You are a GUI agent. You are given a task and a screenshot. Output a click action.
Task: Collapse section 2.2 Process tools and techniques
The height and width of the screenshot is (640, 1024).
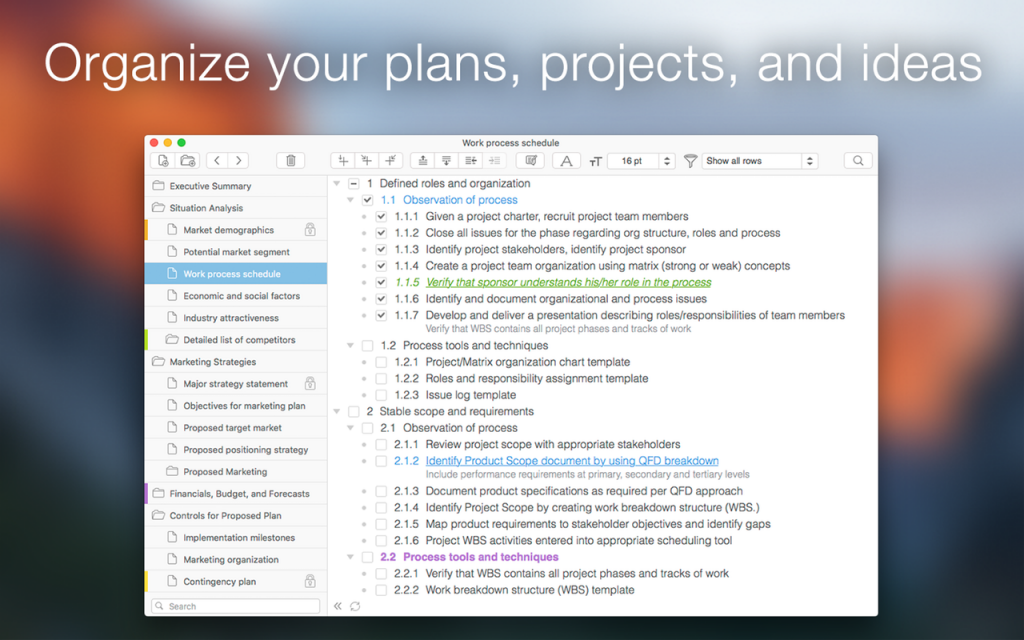pos(349,556)
